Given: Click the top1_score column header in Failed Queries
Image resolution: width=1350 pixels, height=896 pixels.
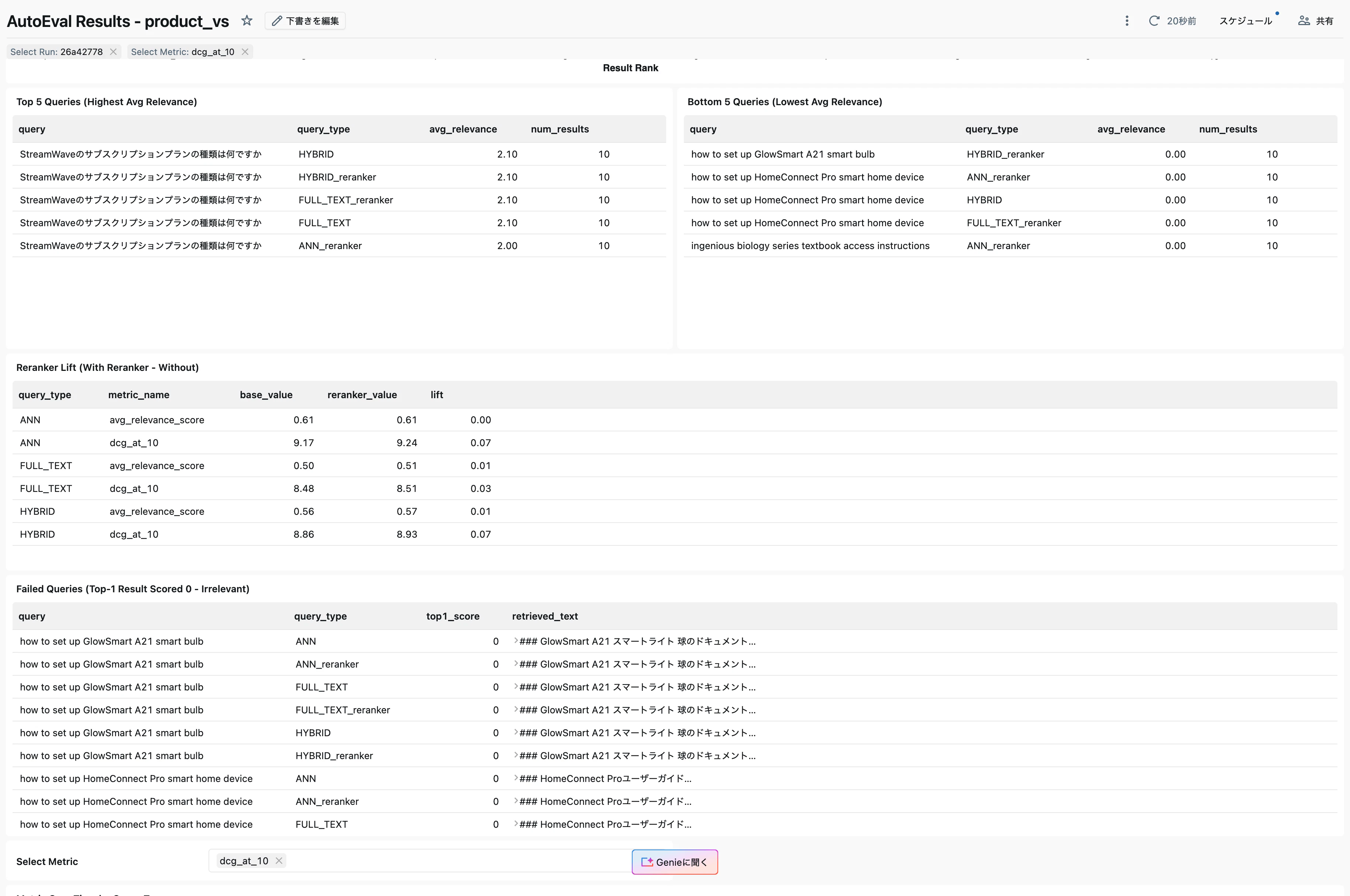Looking at the screenshot, I should point(452,616).
